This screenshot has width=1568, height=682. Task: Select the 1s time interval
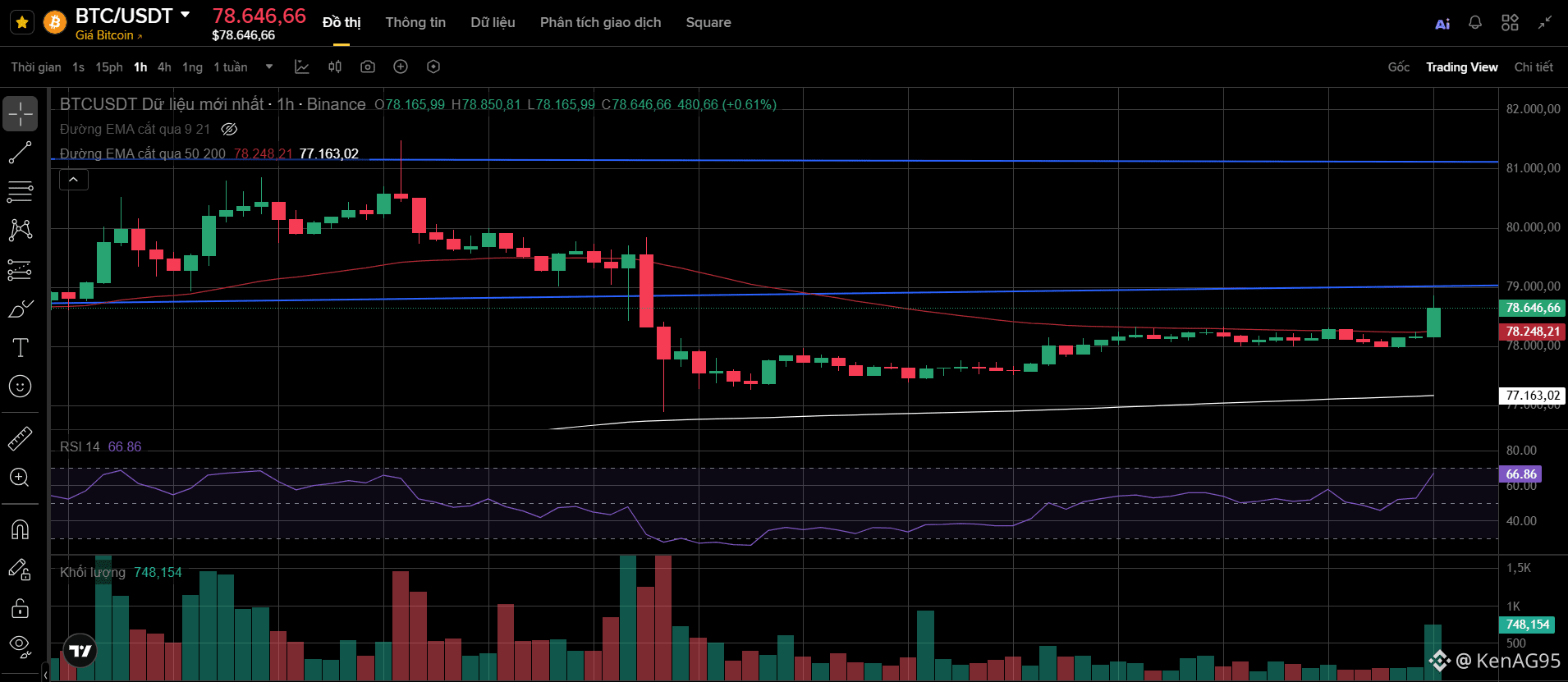pos(78,67)
